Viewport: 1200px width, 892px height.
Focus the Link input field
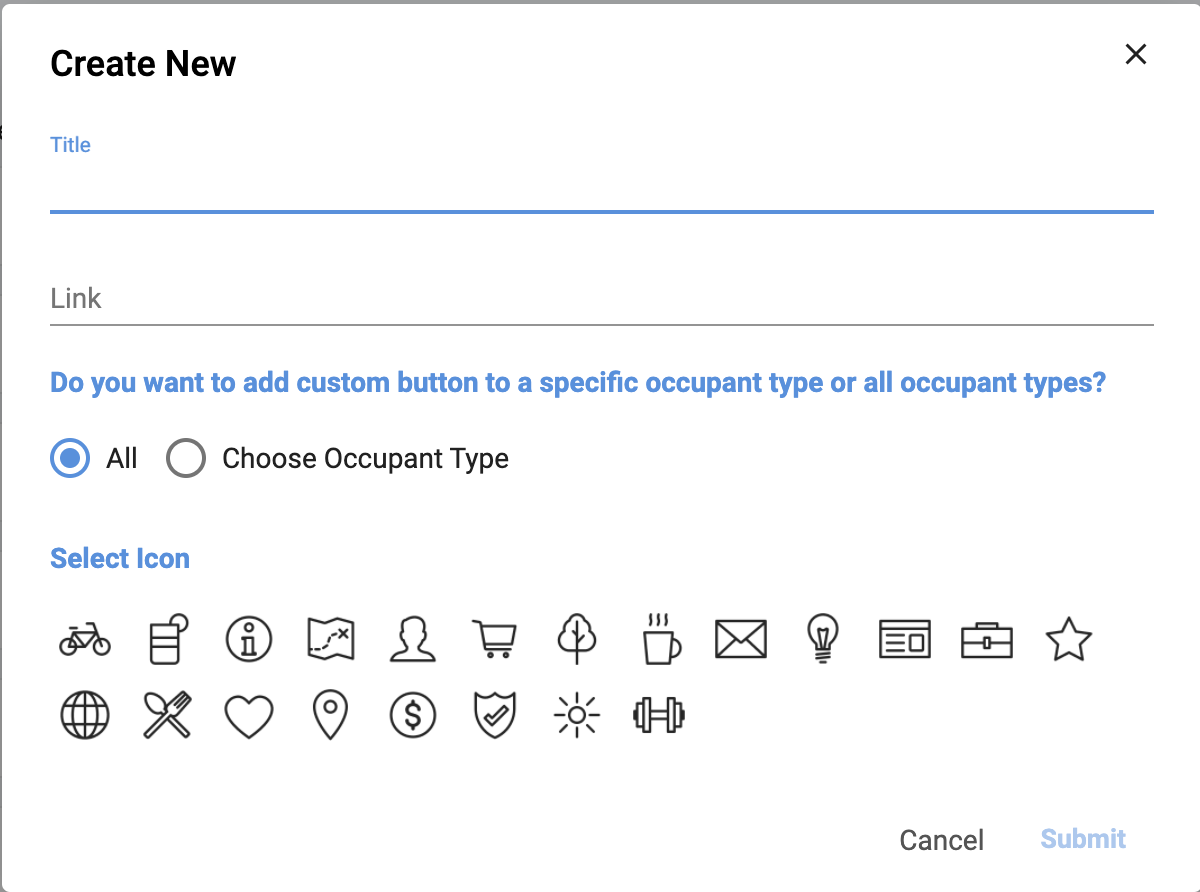(x=601, y=299)
